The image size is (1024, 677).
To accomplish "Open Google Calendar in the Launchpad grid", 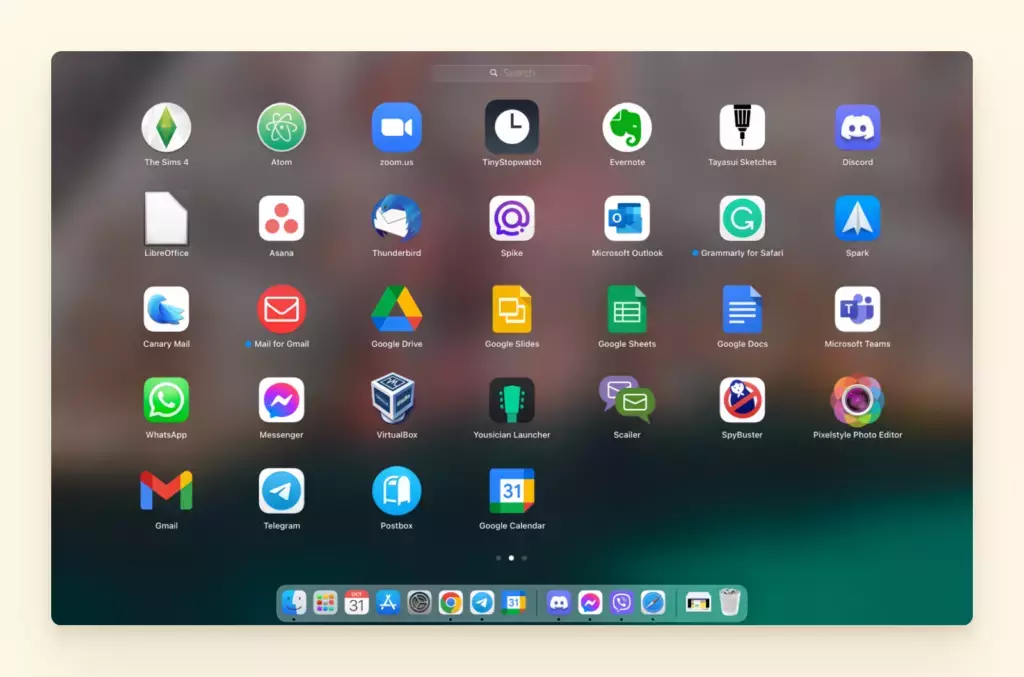I will pos(512,490).
